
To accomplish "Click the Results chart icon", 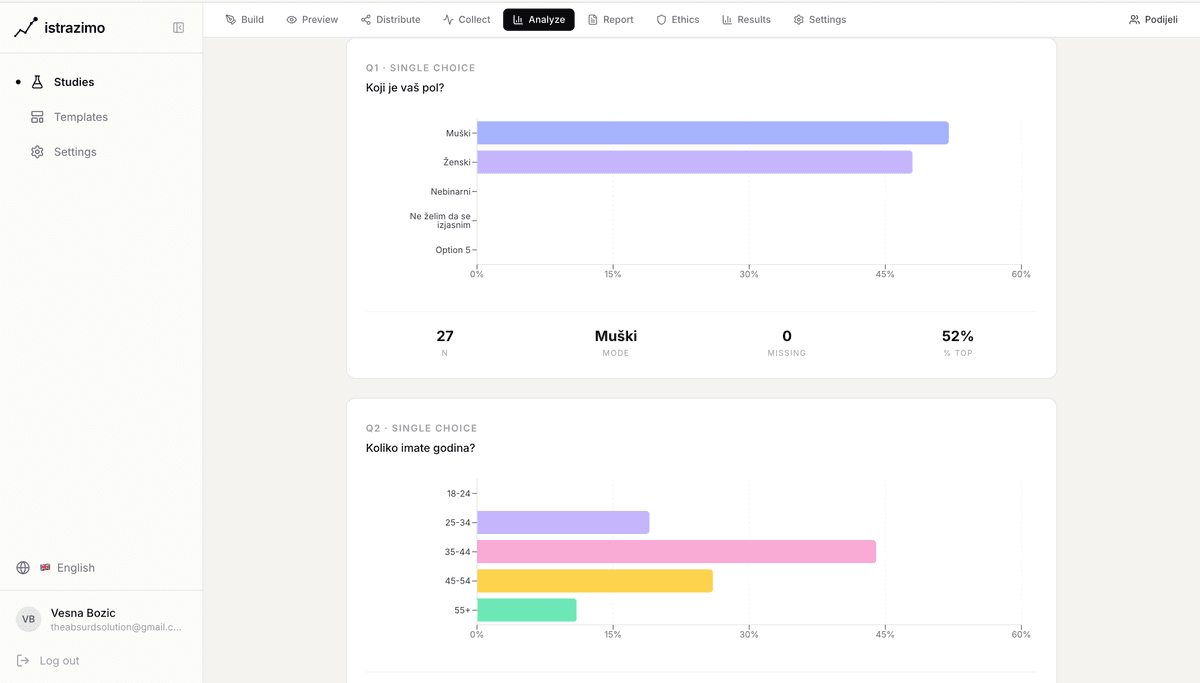I will coord(727,20).
